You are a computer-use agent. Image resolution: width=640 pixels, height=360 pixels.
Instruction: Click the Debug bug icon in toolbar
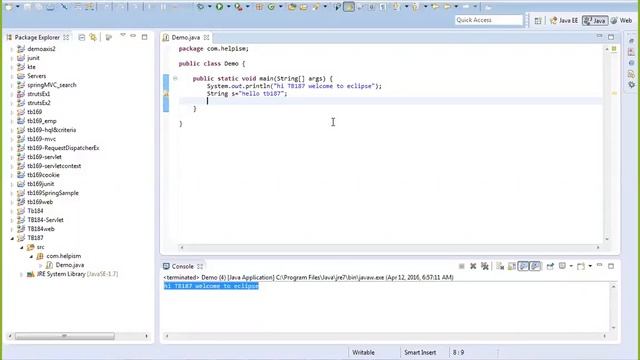pos(200,7)
